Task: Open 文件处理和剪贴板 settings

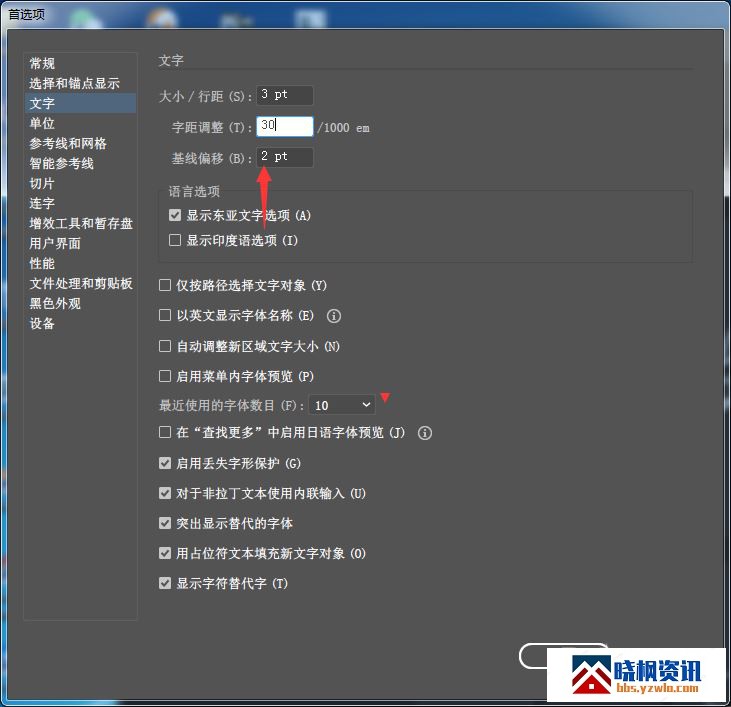Action: pos(81,283)
